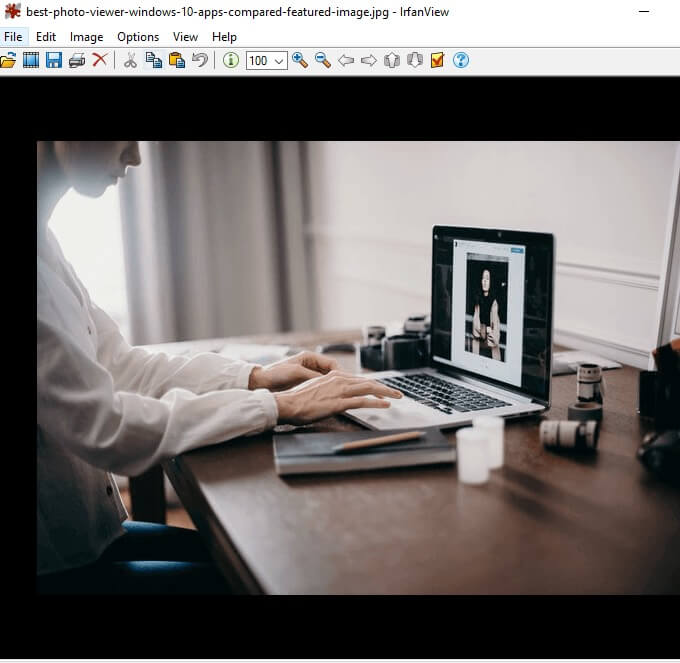The width and height of the screenshot is (680, 663).
Task: Open the View menu
Action: click(x=185, y=37)
